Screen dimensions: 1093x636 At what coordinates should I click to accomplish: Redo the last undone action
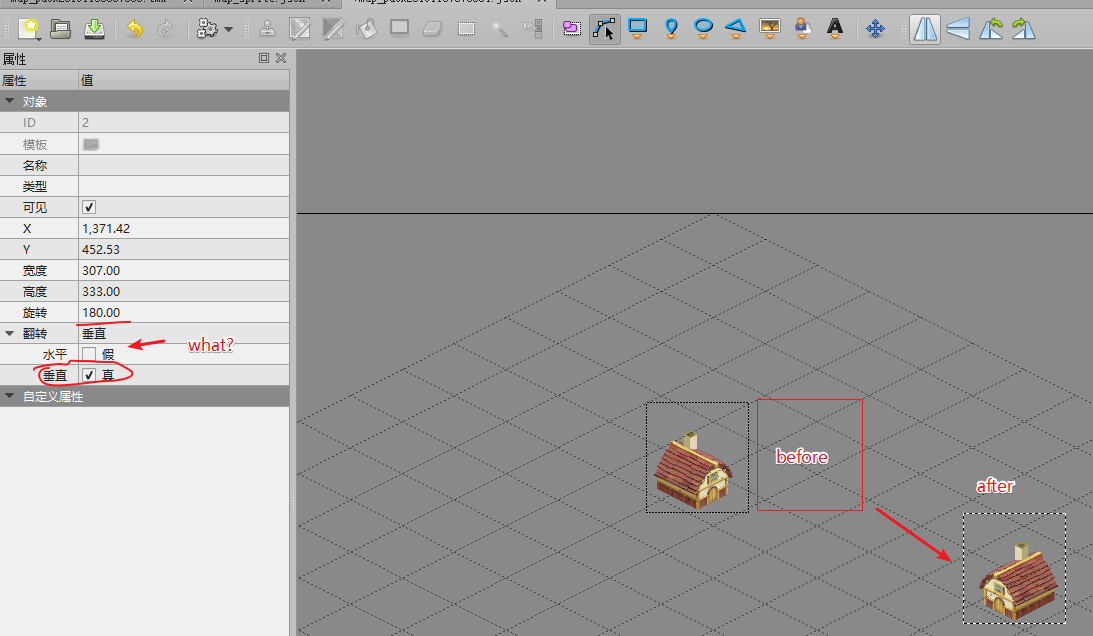click(x=165, y=29)
